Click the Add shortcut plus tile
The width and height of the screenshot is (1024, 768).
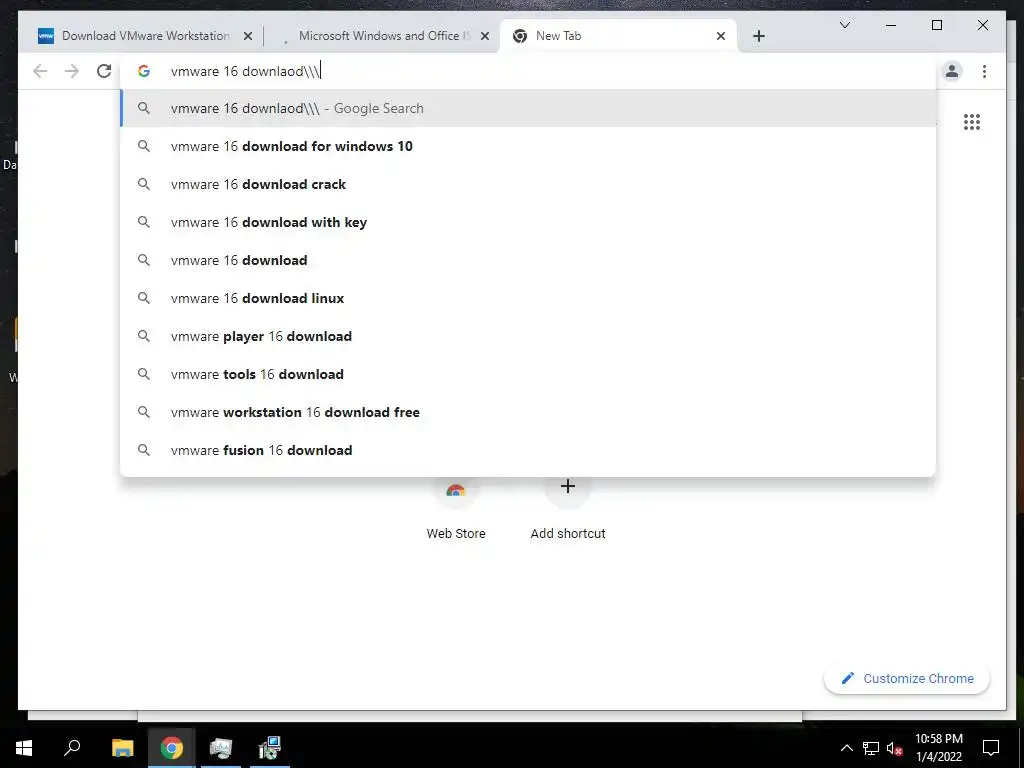(x=568, y=509)
